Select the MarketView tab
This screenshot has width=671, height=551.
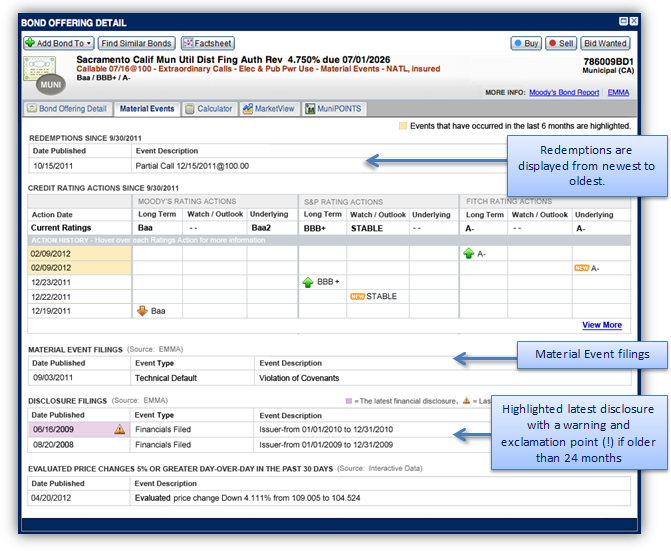click(269, 109)
